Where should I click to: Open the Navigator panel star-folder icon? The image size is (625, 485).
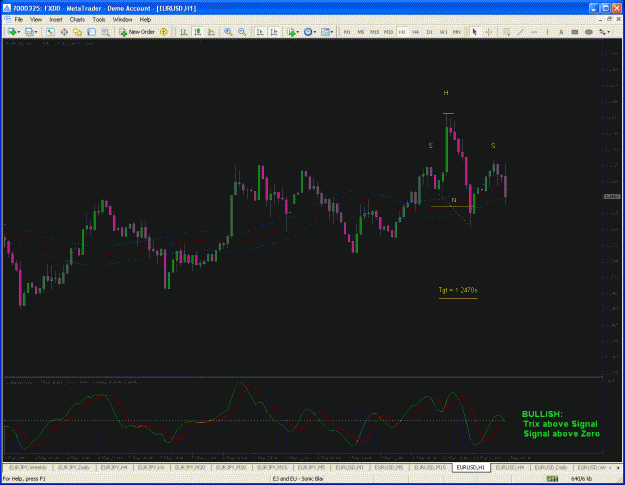click(77, 32)
